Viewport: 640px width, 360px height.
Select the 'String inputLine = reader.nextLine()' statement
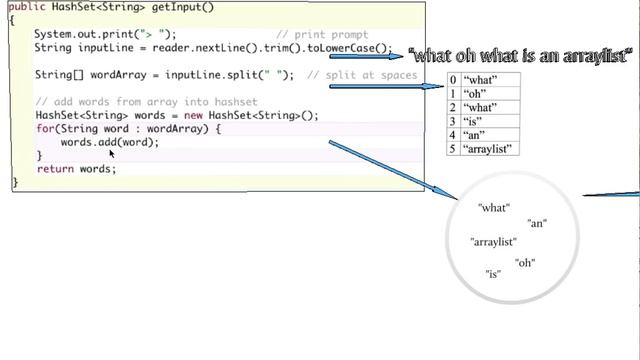[213, 48]
